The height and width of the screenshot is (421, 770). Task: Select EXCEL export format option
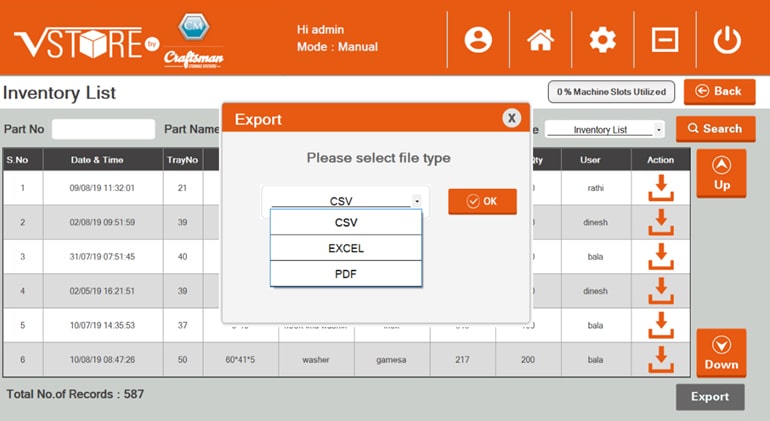346,248
